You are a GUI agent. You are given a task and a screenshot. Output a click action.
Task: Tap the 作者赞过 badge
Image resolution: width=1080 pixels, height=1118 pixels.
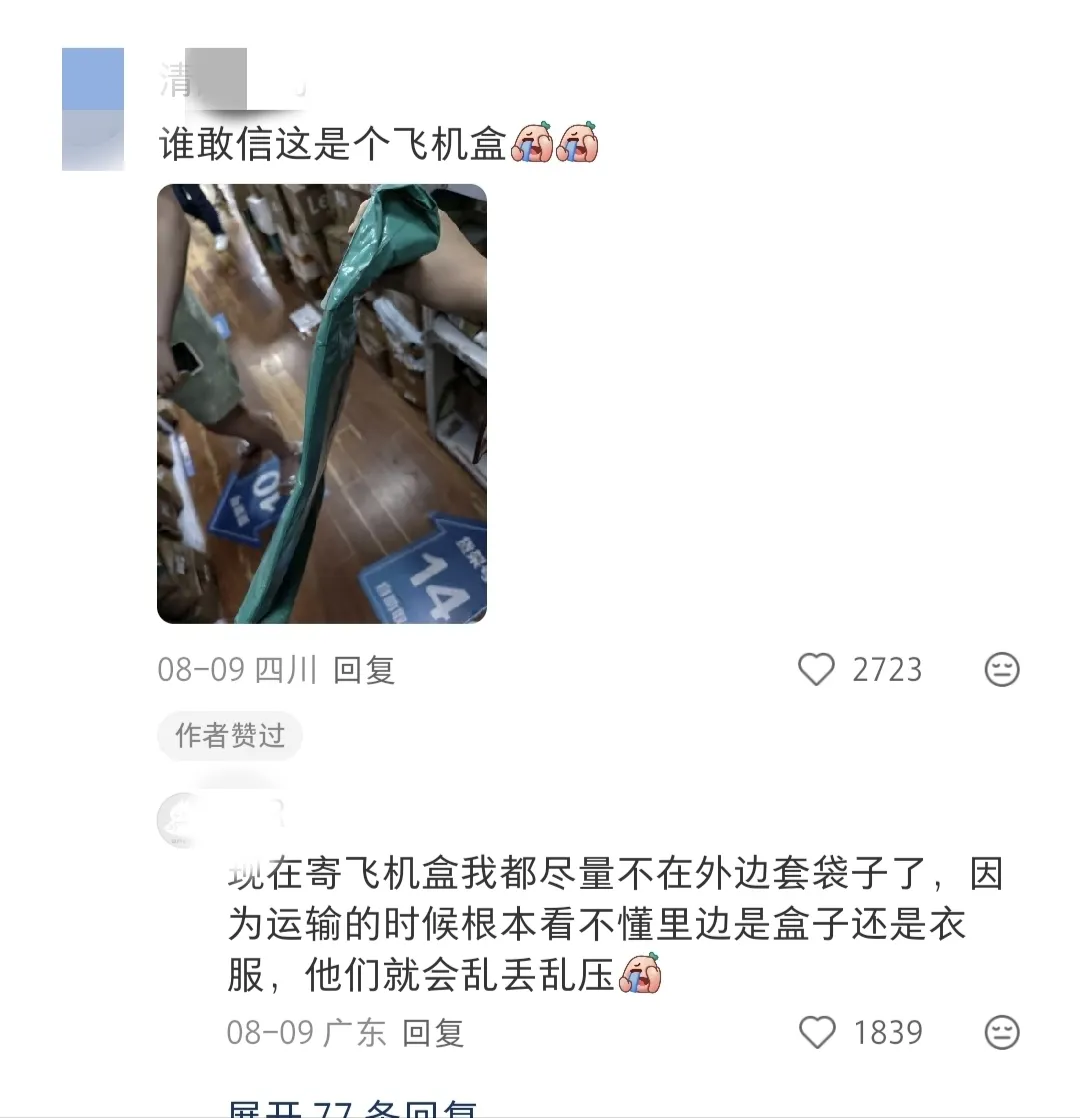(230, 736)
